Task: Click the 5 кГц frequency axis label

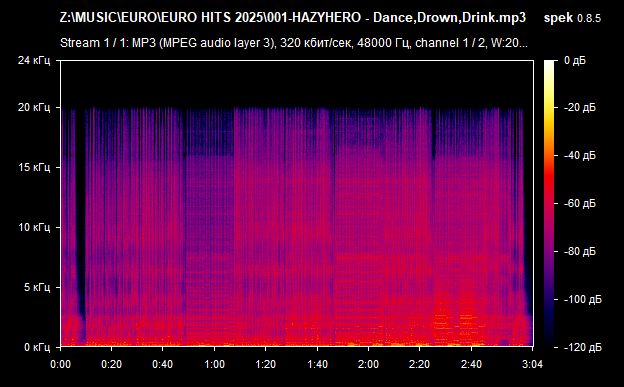Action: click(x=37, y=287)
